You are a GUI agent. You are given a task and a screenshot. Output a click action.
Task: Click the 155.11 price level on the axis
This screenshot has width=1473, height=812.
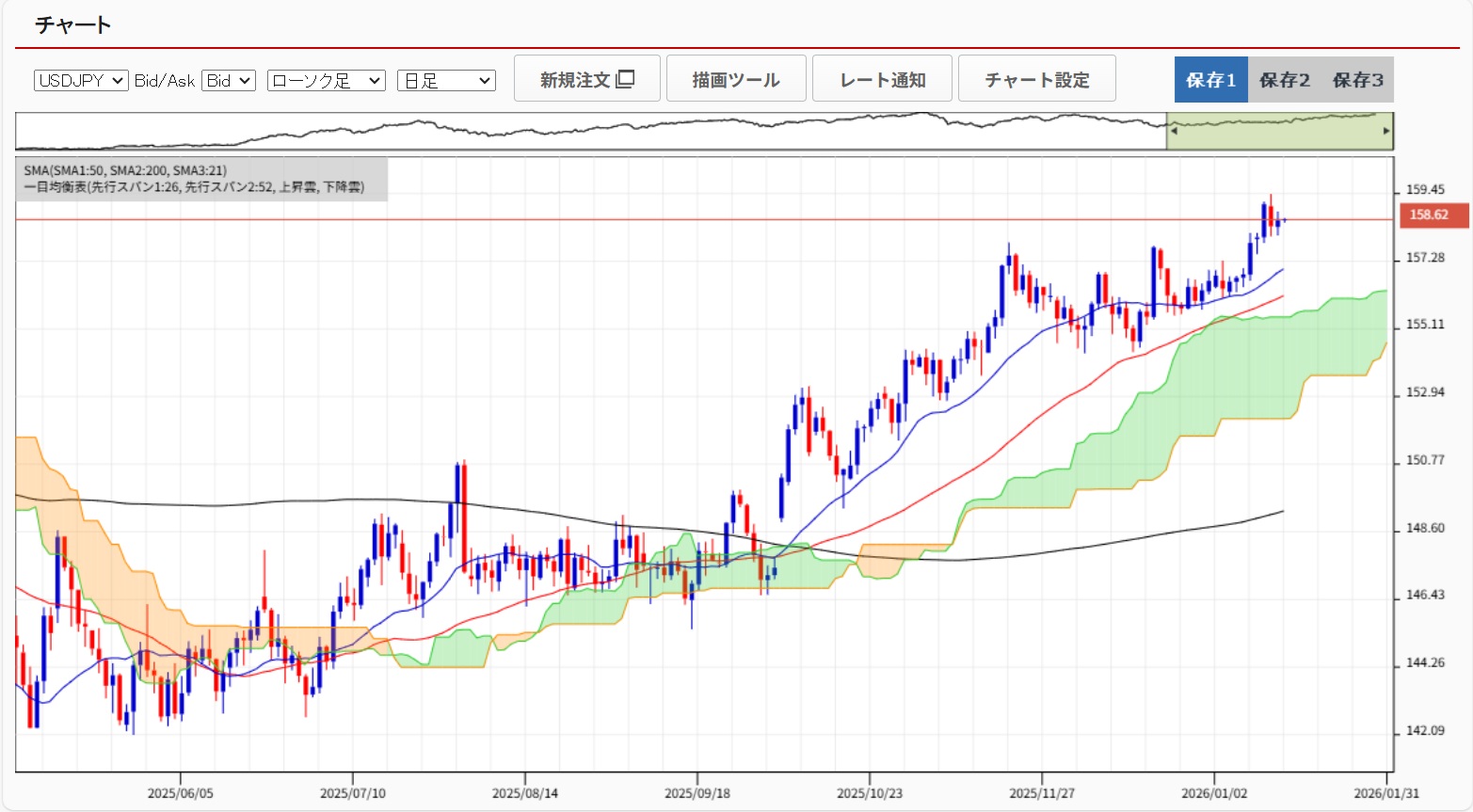(1424, 325)
